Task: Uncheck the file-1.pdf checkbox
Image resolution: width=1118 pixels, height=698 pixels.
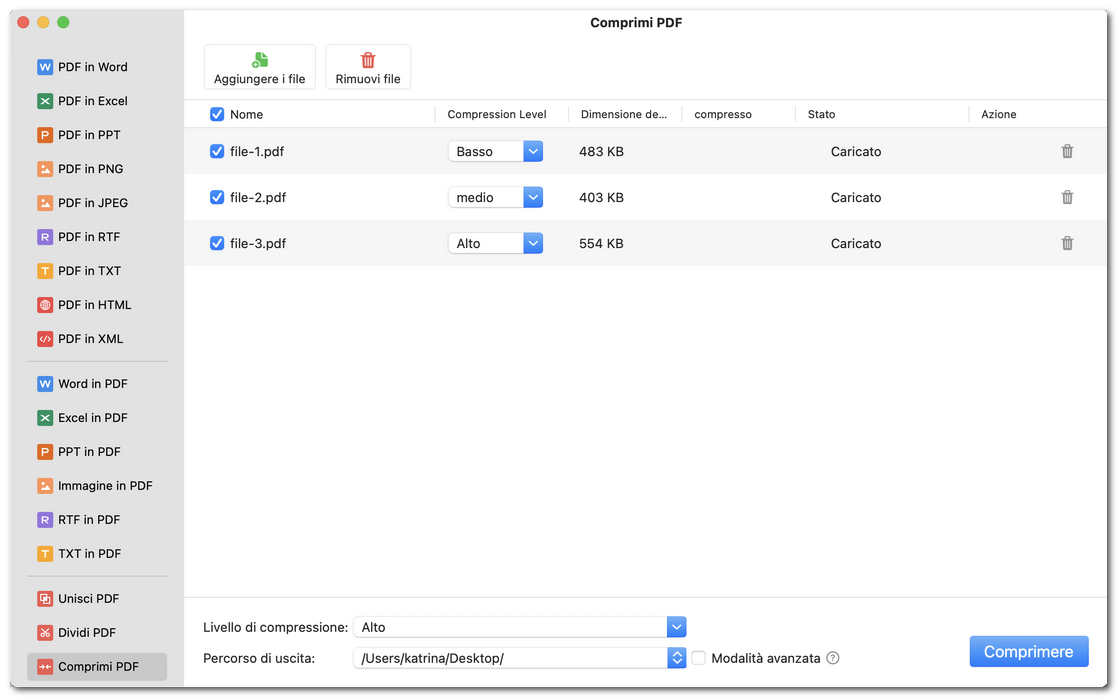Action: coord(217,151)
